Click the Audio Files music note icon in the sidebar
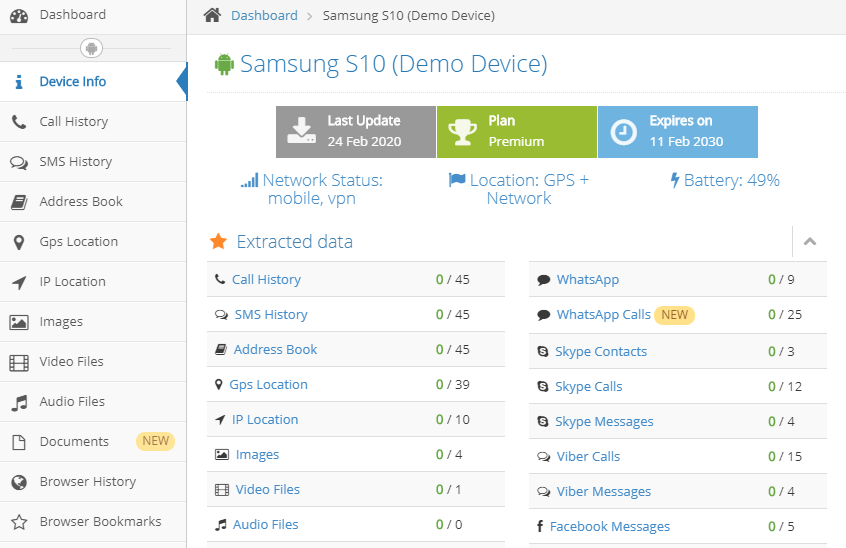 pyautogui.click(x=19, y=402)
